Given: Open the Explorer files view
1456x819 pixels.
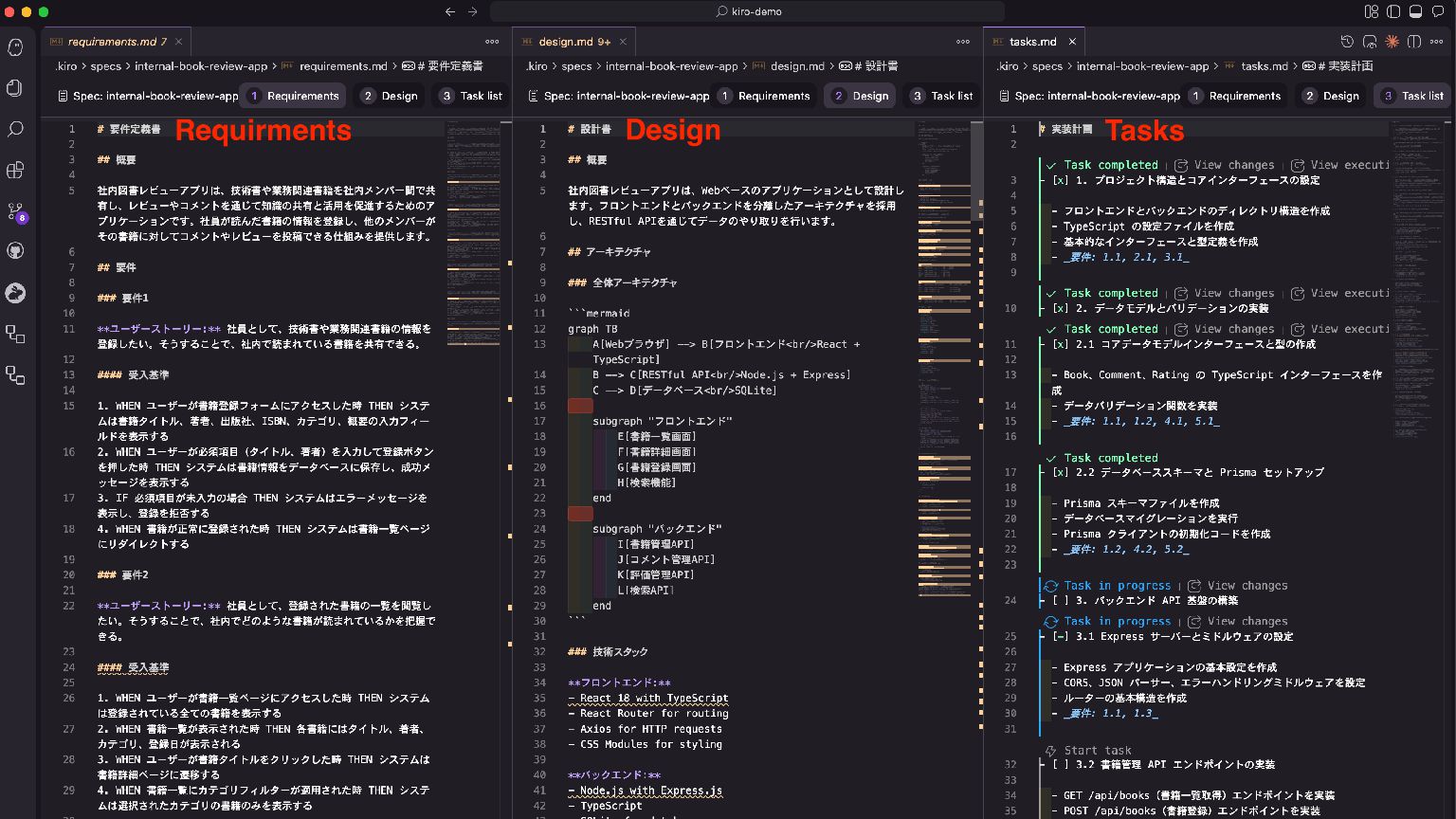Looking at the screenshot, I should click(15, 88).
